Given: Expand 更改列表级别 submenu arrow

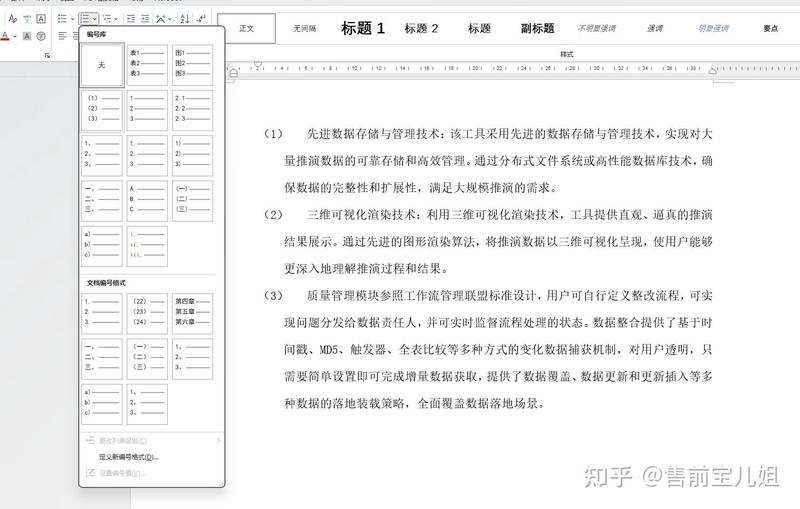Looking at the screenshot, I should click(x=218, y=440).
